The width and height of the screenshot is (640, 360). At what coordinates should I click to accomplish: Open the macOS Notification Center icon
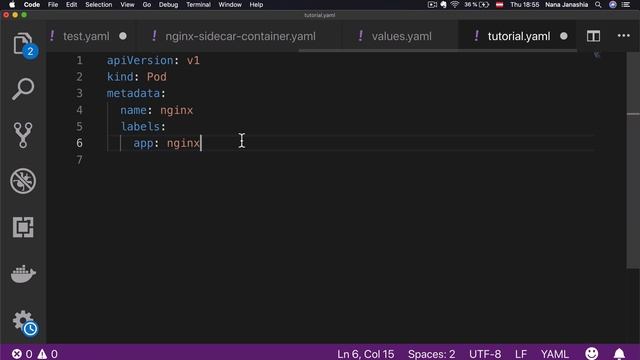click(626, 4)
